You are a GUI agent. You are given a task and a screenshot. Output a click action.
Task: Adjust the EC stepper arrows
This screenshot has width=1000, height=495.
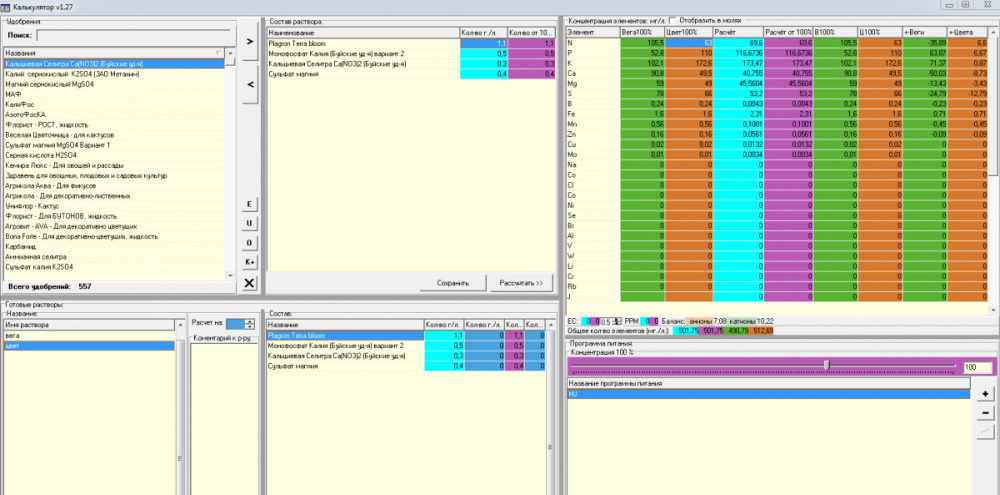[616, 321]
